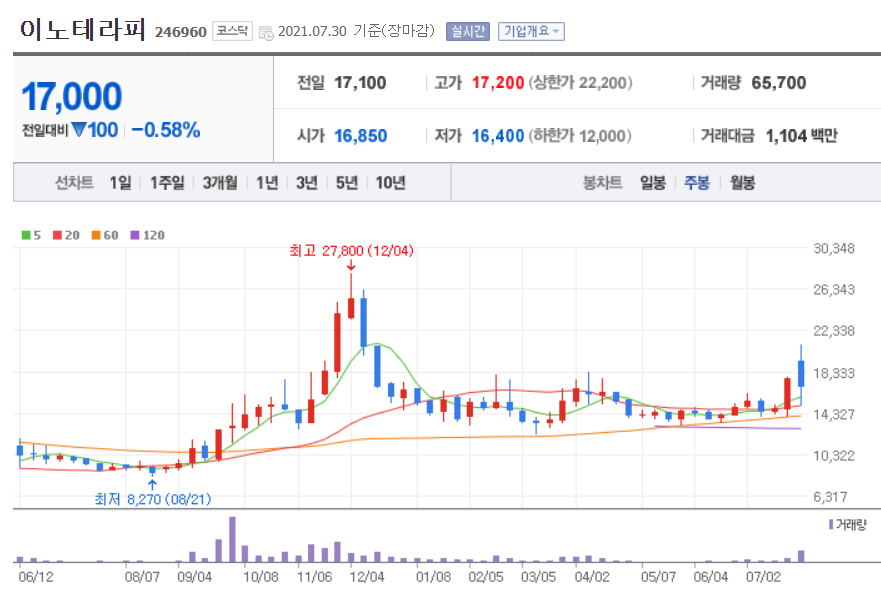Image resolution: width=881 pixels, height=600 pixels.
Task: Click the -0.58% change percentage
Action: 166,130
